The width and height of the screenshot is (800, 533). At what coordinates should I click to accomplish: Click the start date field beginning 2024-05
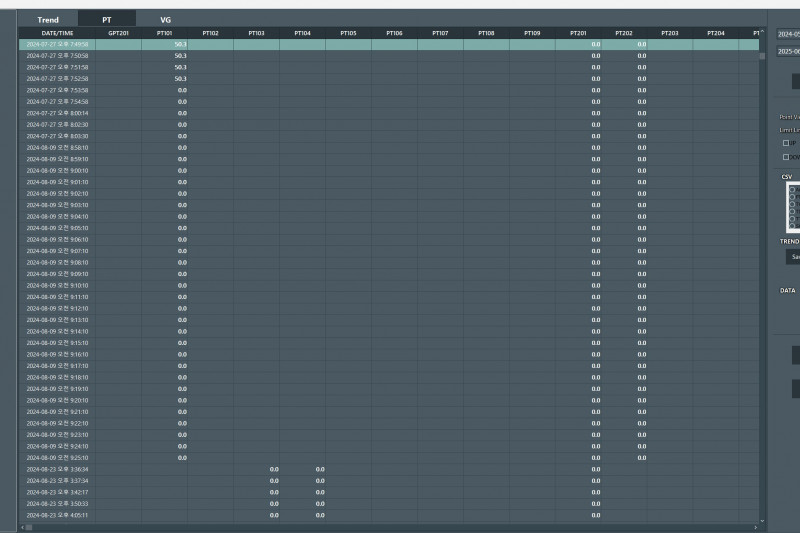tap(789, 33)
